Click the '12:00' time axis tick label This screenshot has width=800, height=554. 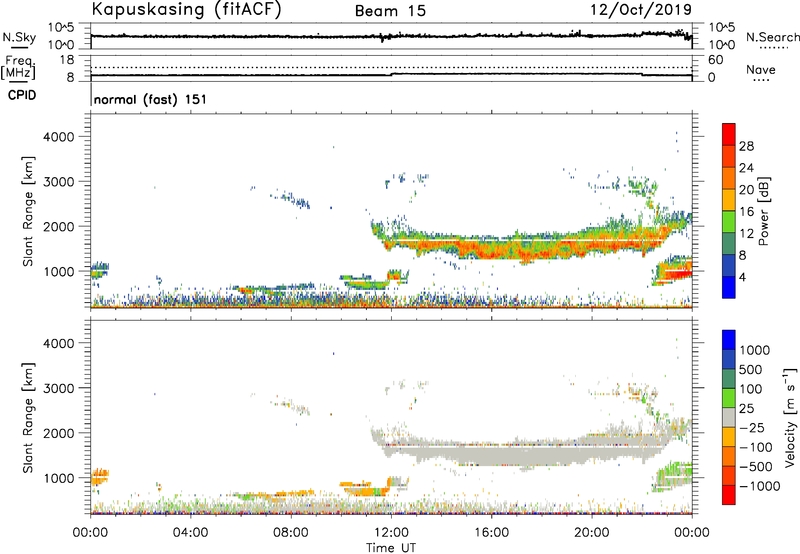click(391, 533)
